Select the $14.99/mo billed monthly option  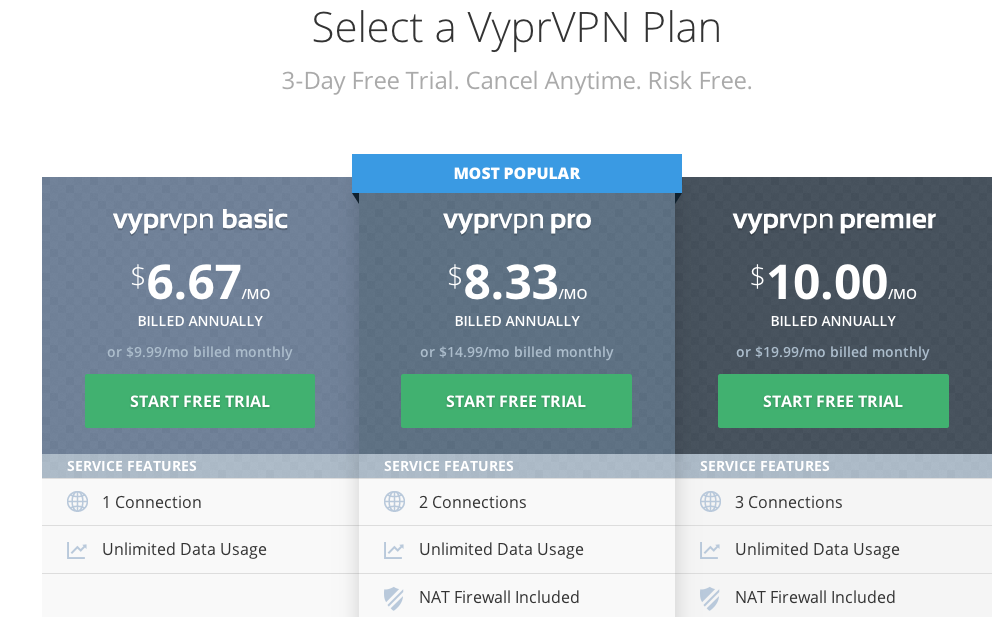[517, 352]
